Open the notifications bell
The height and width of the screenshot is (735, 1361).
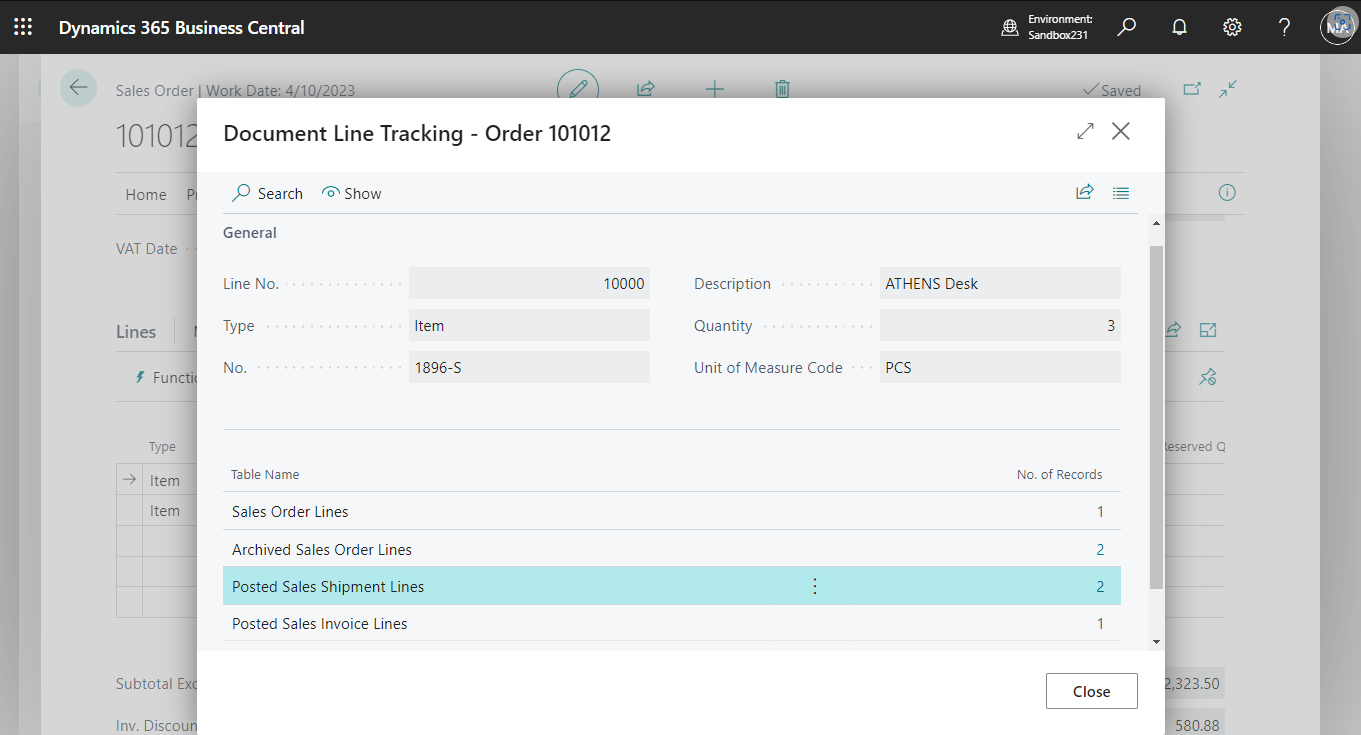(1180, 27)
